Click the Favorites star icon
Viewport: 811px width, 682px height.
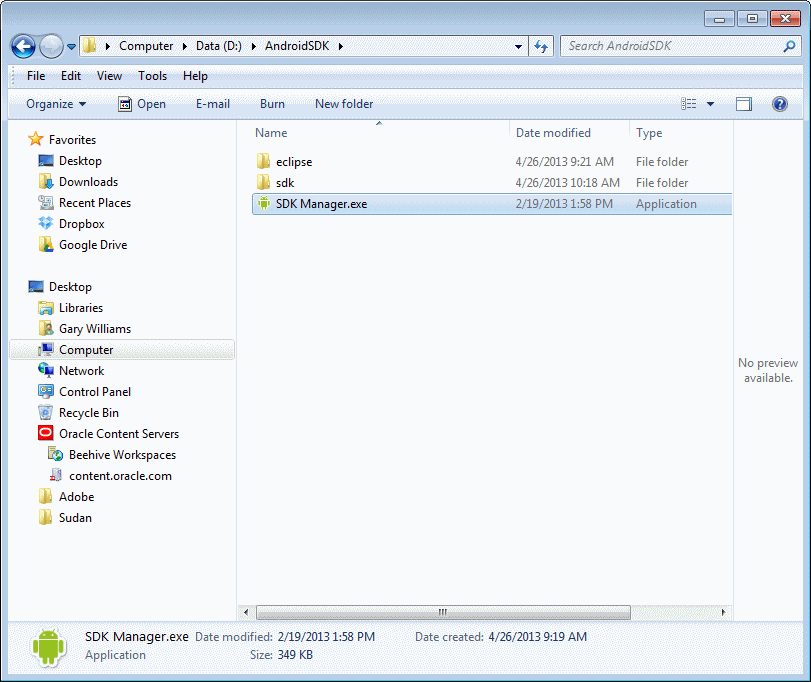tap(36, 139)
